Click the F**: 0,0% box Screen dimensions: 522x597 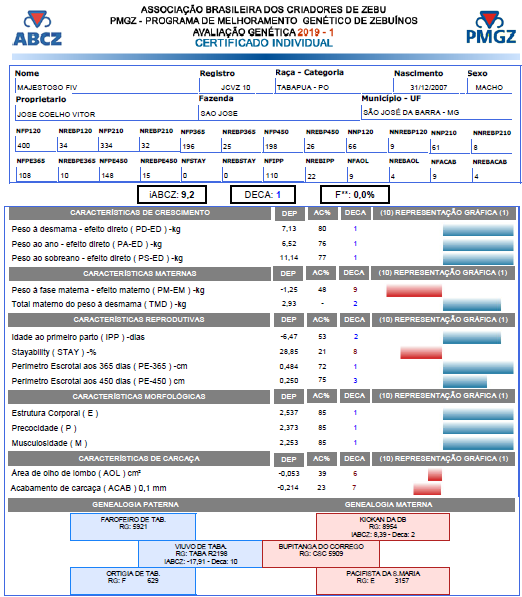point(355,195)
